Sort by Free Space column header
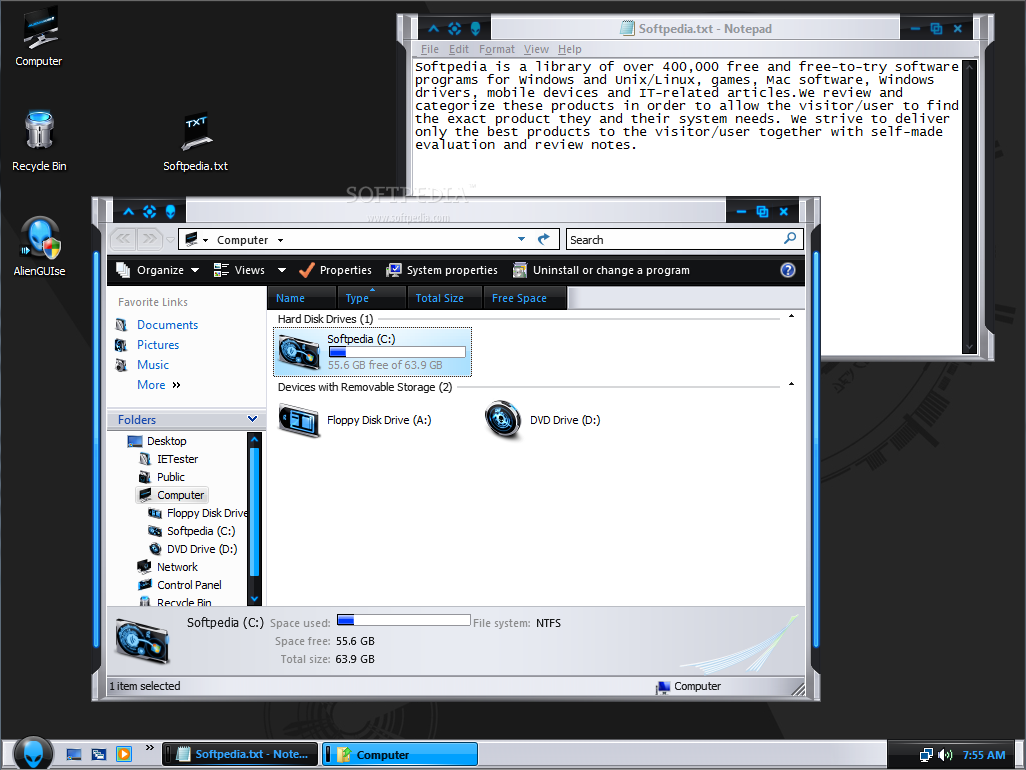 tap(525, 298)
